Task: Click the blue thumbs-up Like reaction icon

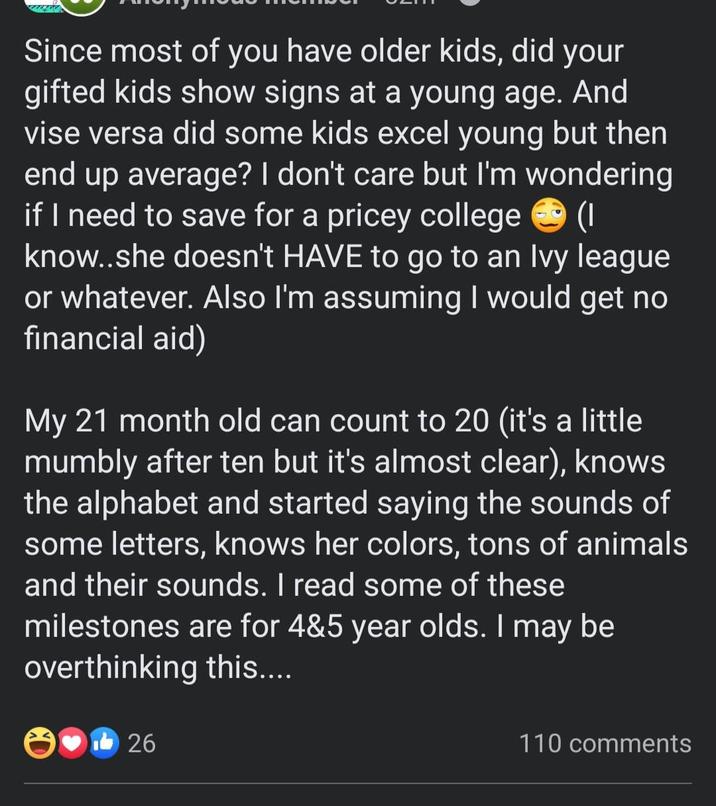Action: click(x=101, y=743)
